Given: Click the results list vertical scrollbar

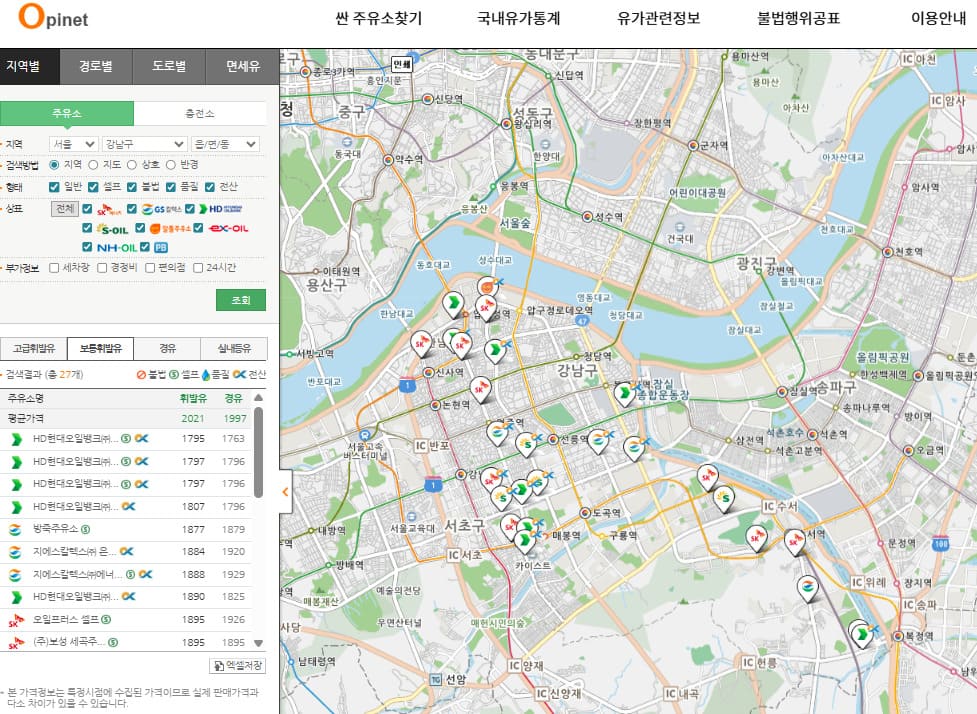Looking at the screenshot, I should pyautogui.click(x=258, y=450).
